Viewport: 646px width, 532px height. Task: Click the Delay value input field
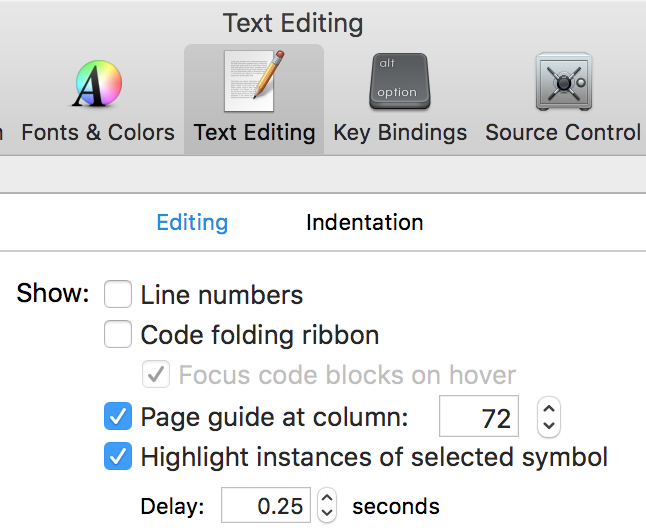tap(266, 506)
